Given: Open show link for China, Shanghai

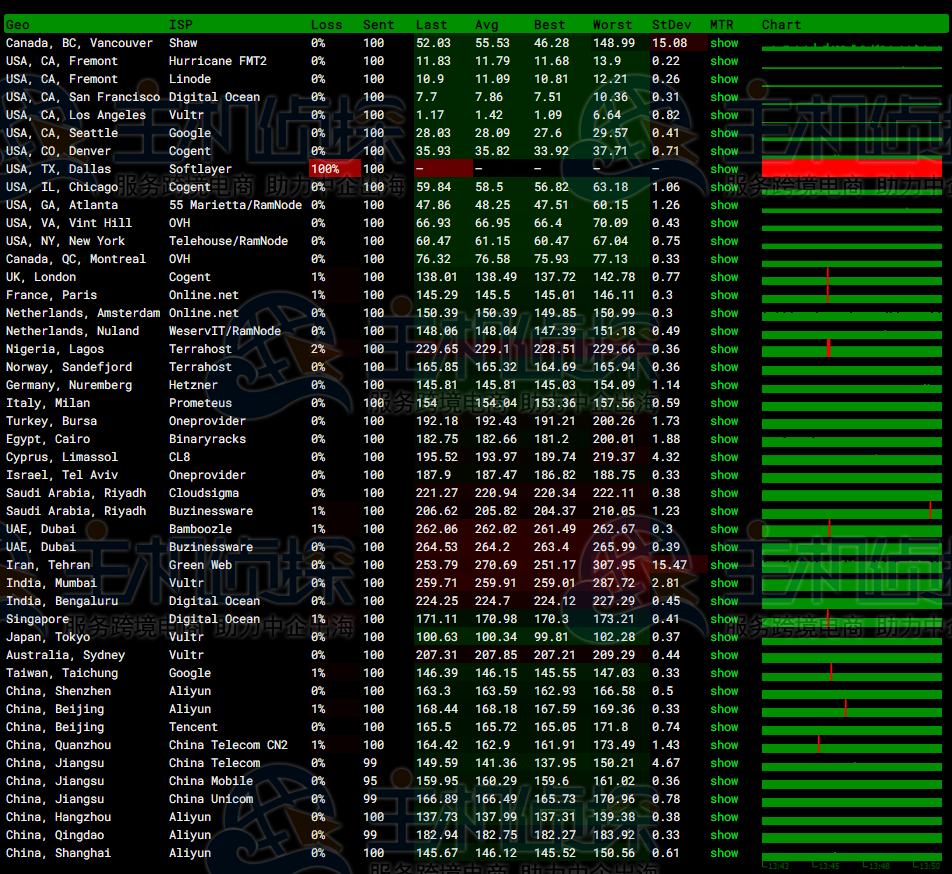Looking at the screenshot, I should pos(724,853).
